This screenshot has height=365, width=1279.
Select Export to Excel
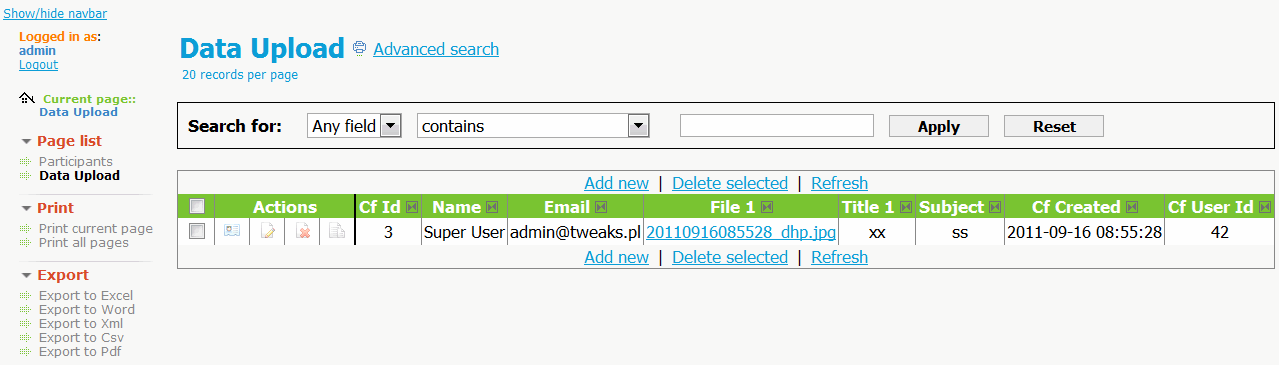click(86, 295)
